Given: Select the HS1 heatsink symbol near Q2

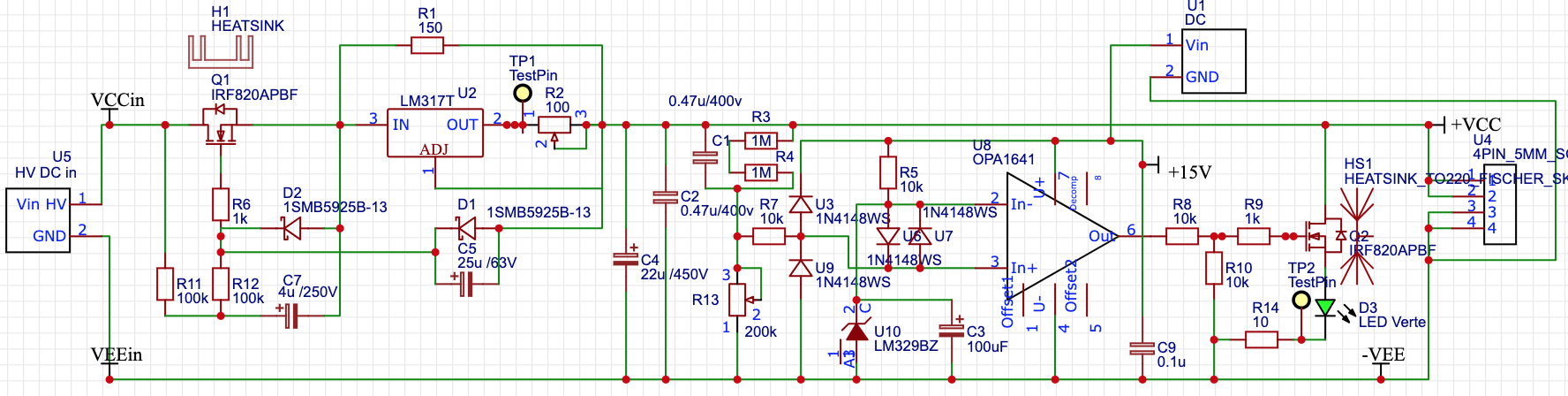Looking at the screenshot, I should (x=1357, y=236).
